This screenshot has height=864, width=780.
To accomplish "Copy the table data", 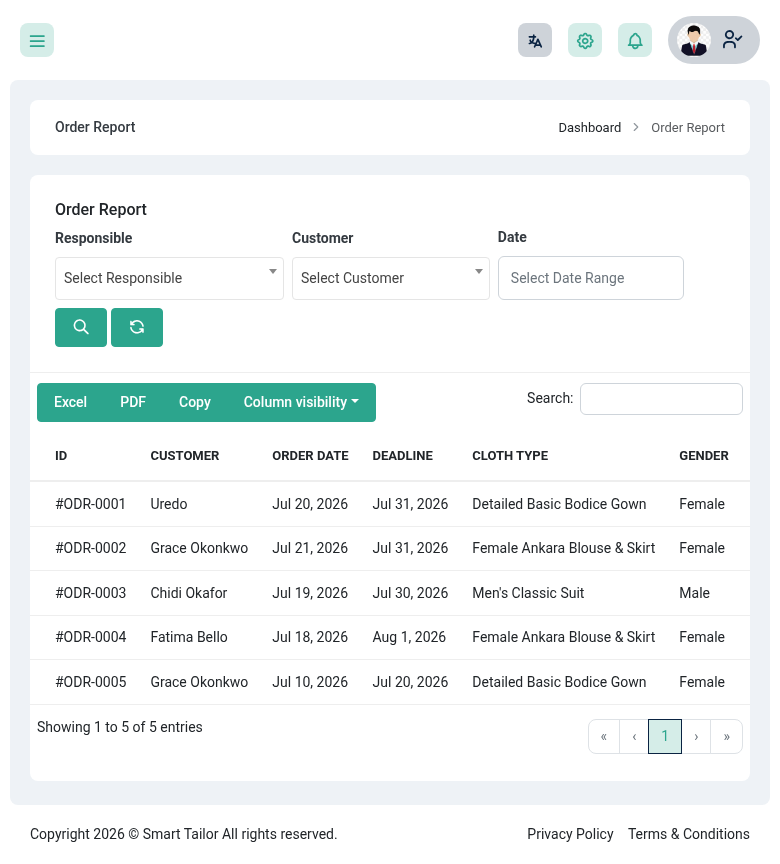I will coord(194,402).
